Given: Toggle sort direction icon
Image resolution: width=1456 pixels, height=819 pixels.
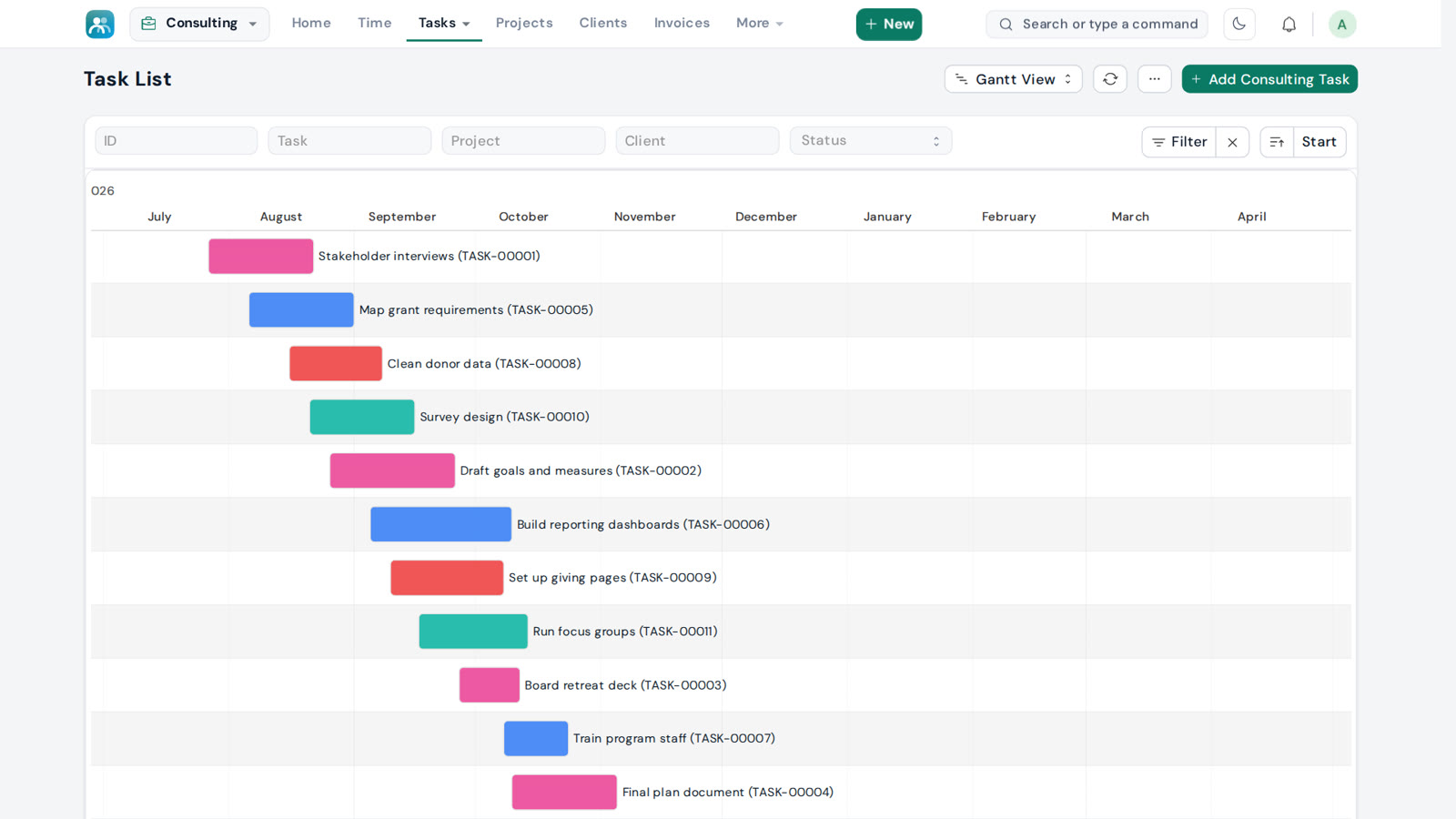Looking at the screenshot, I should (1277, 142).
